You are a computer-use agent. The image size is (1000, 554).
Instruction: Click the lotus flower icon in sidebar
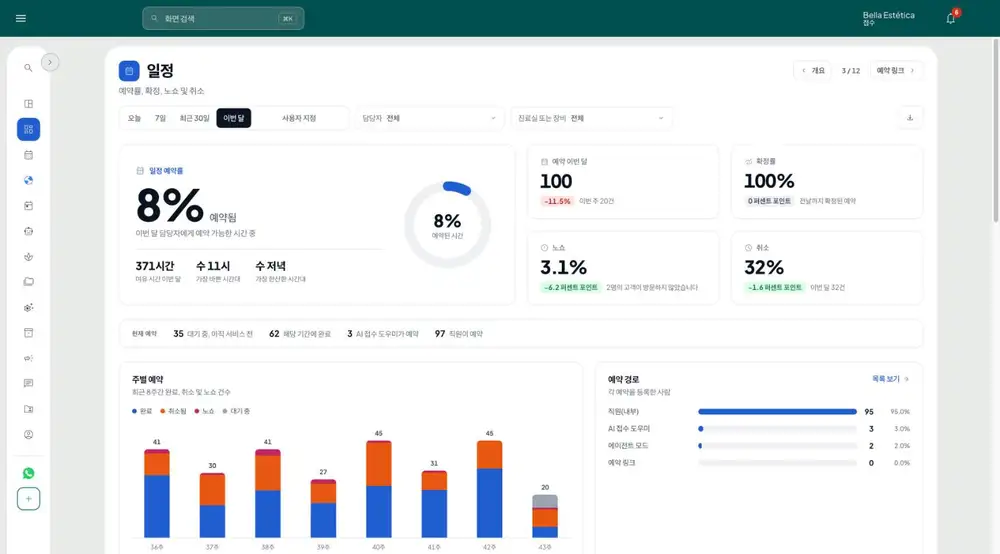[x=28, y=257]
